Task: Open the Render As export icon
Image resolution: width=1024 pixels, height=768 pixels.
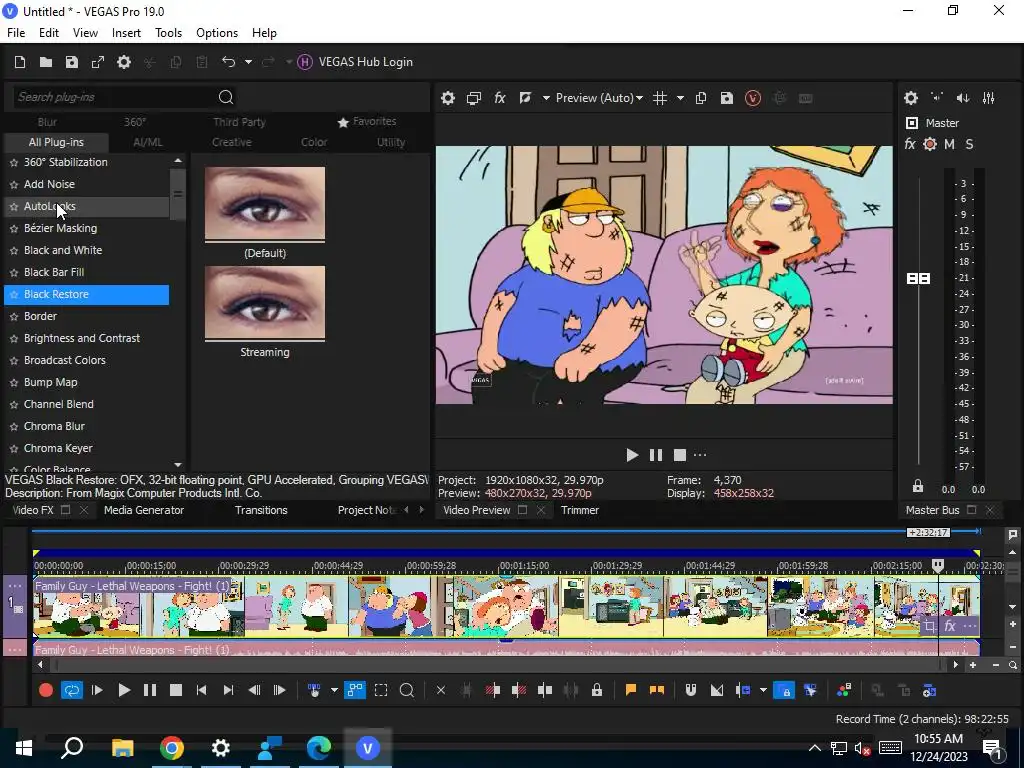Action: point(98,62)
